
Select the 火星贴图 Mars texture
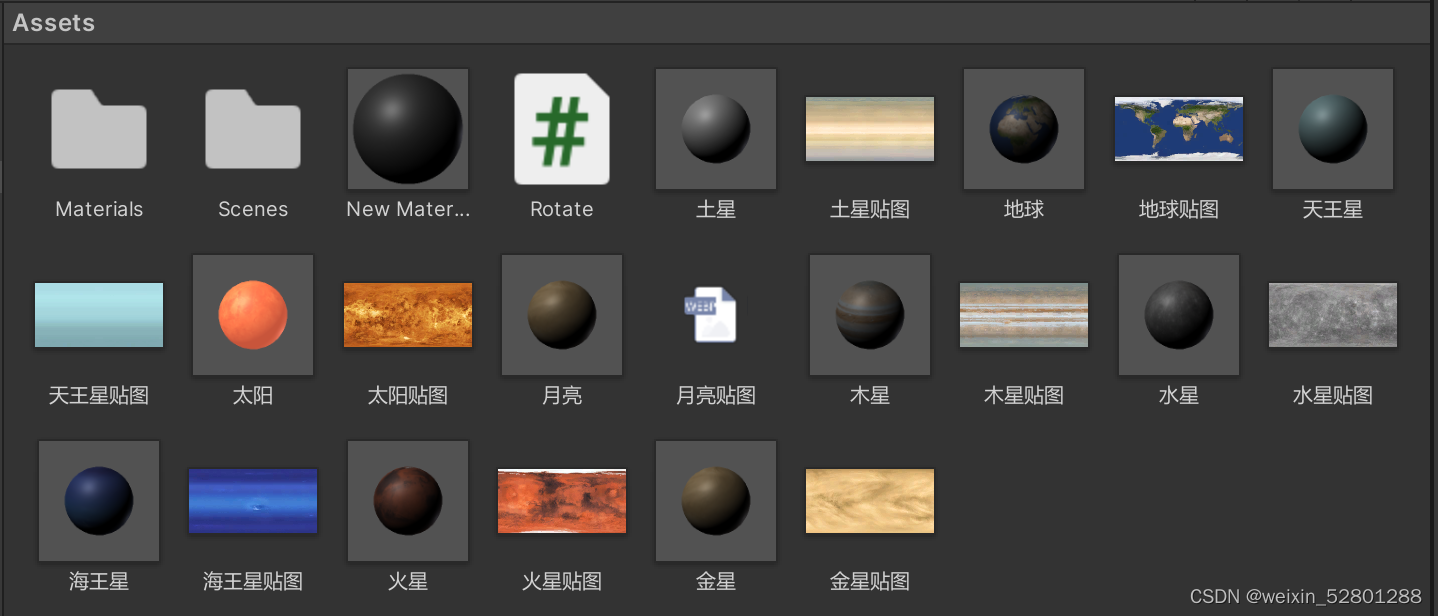561,500
